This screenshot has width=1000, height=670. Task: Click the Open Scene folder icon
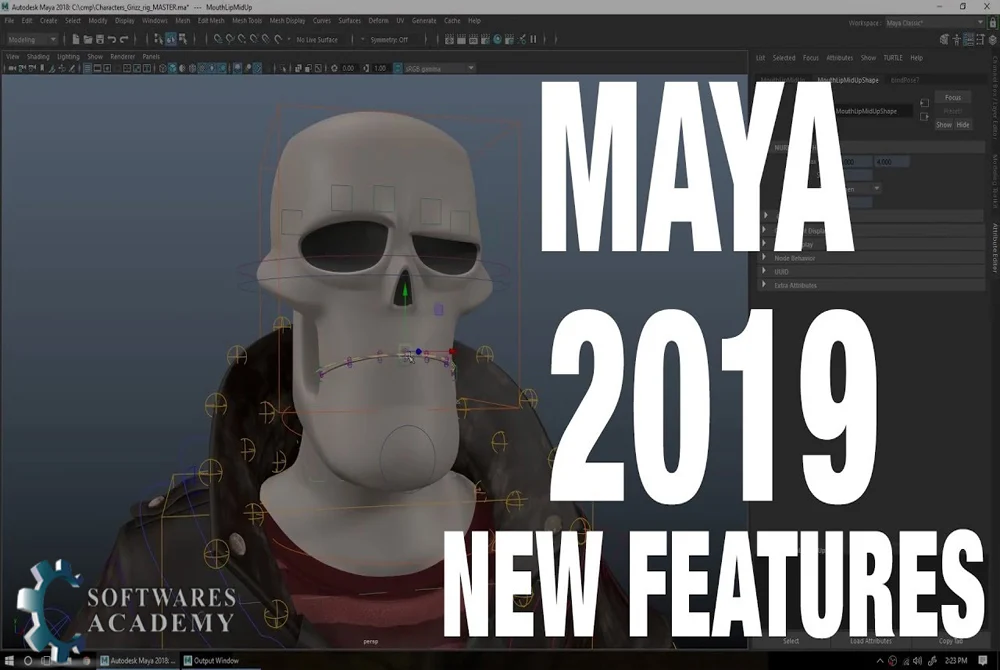(88, 40)
